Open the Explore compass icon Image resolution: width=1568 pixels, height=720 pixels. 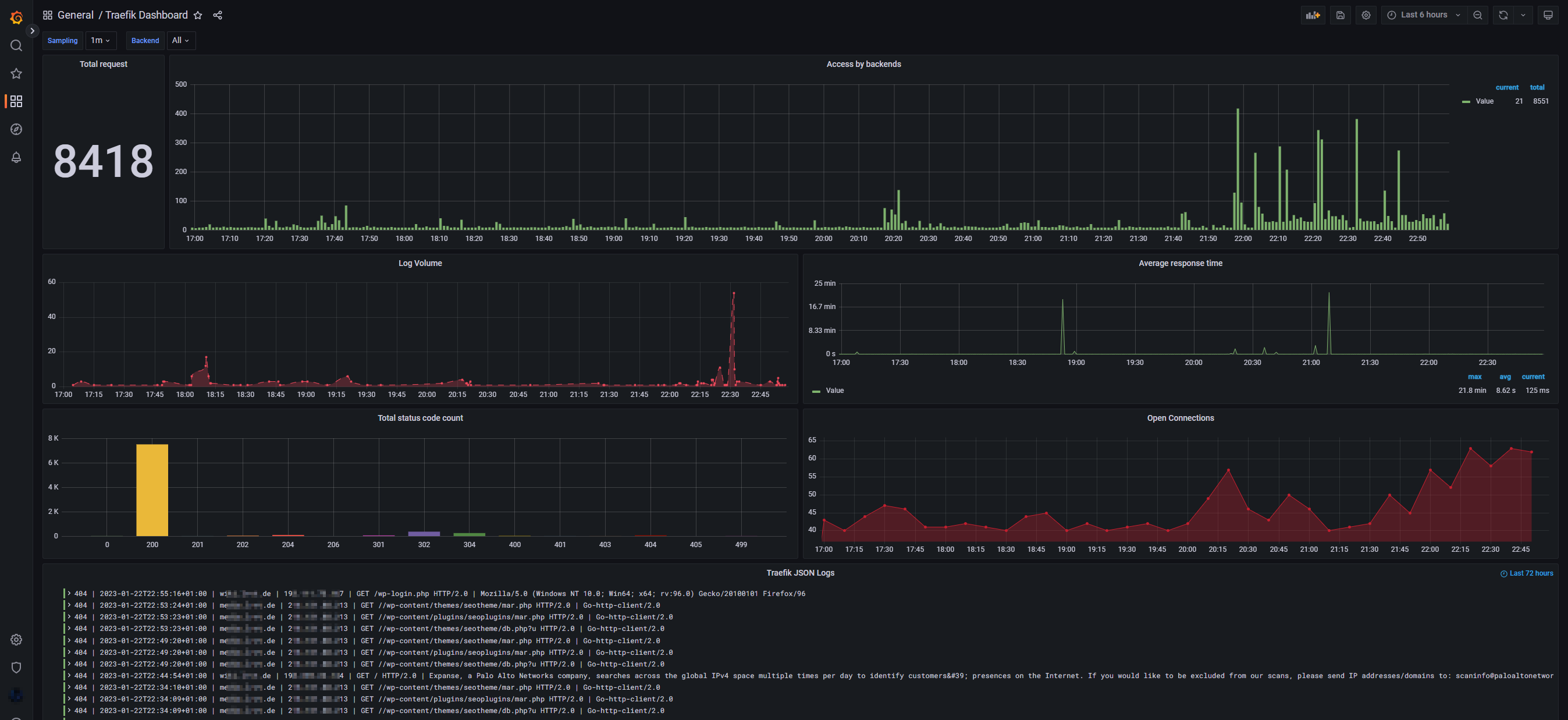coord(16,129)
